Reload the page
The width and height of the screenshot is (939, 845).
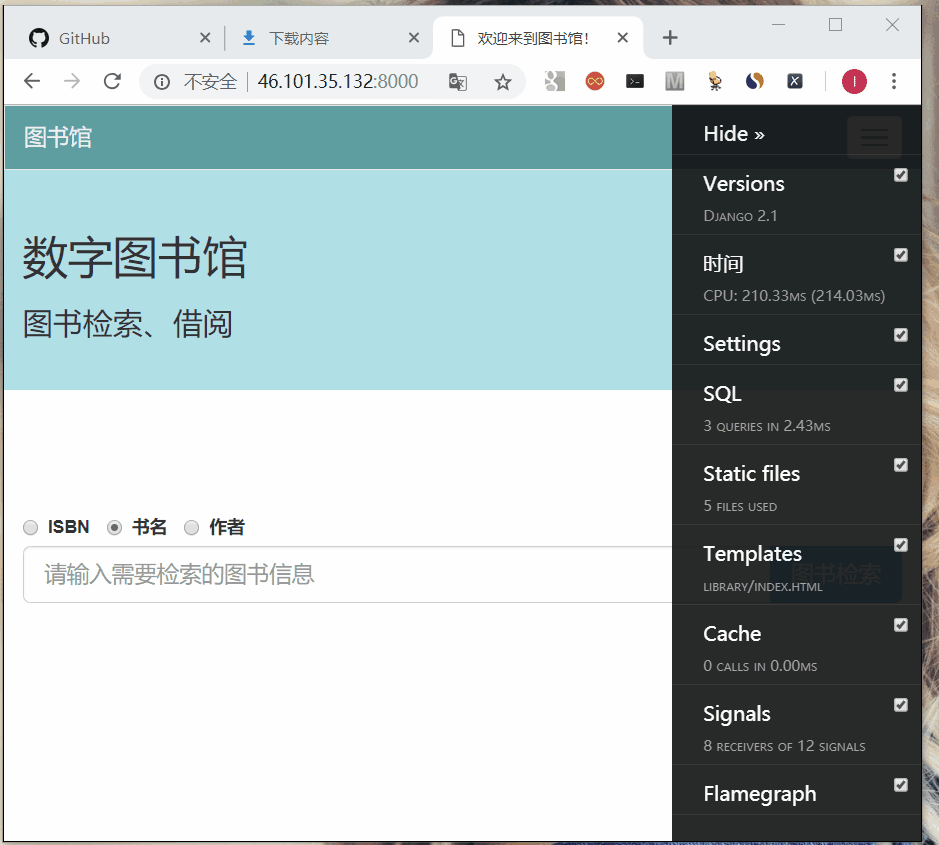pyautogui.click(x=112, y=81)
